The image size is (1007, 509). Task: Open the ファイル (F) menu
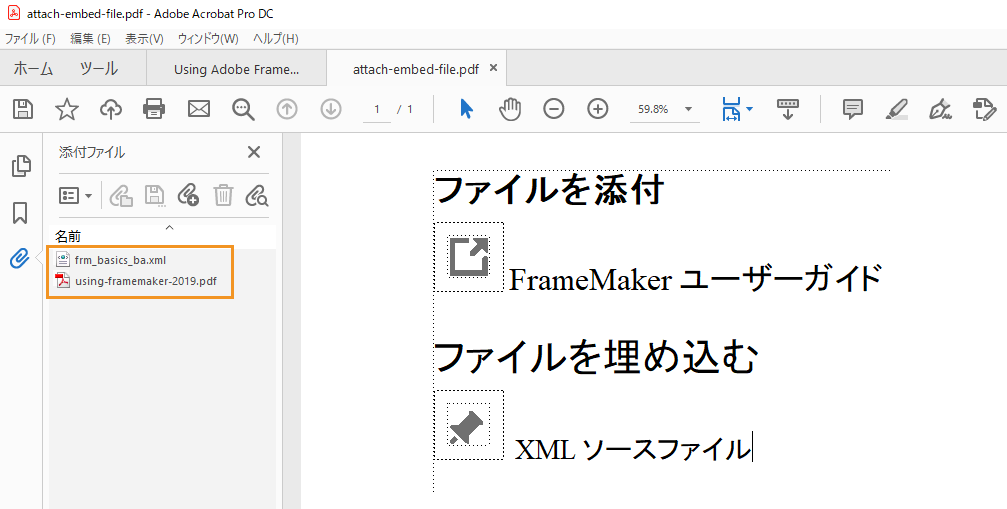[x=30, y=39]
